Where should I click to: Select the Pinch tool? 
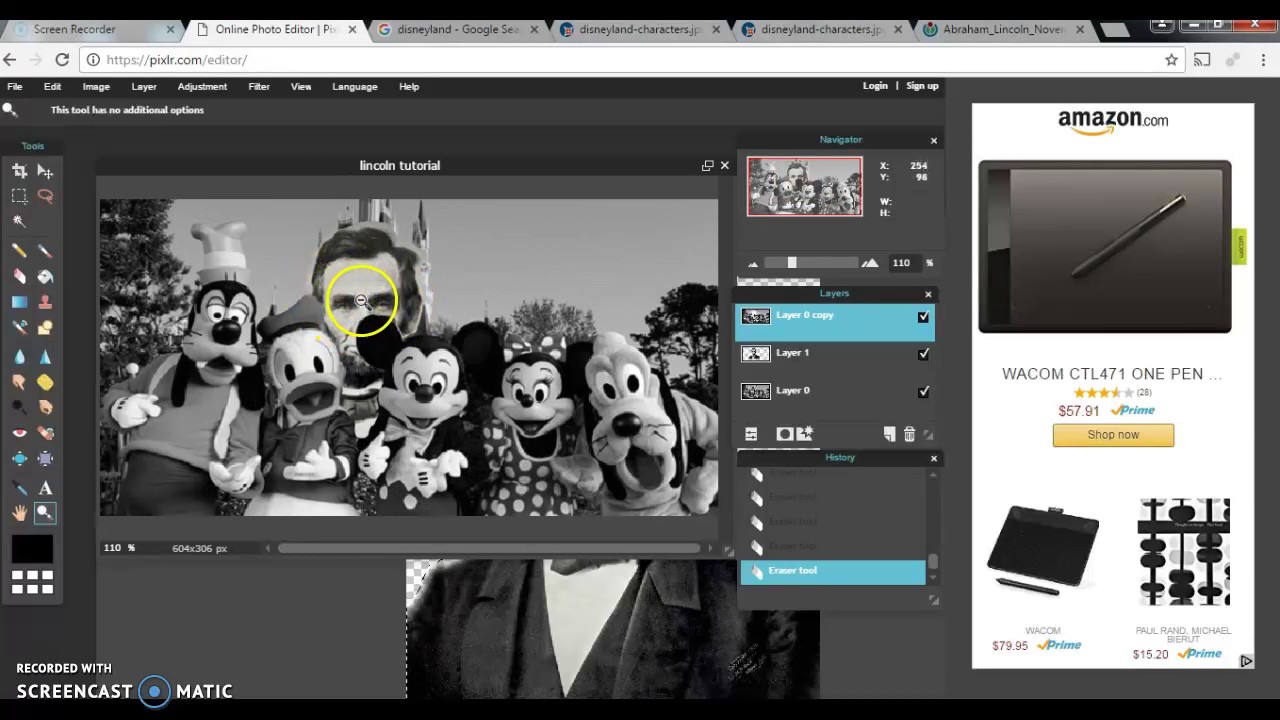45,459
